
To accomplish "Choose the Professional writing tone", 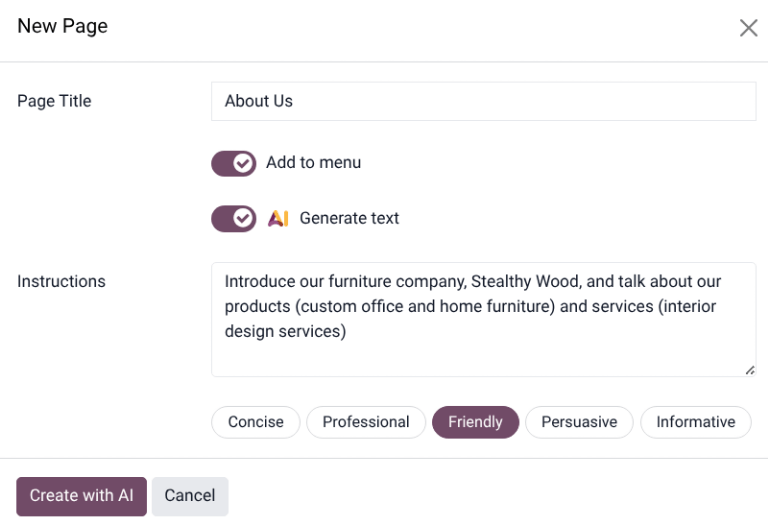I will tap(366, 422).
